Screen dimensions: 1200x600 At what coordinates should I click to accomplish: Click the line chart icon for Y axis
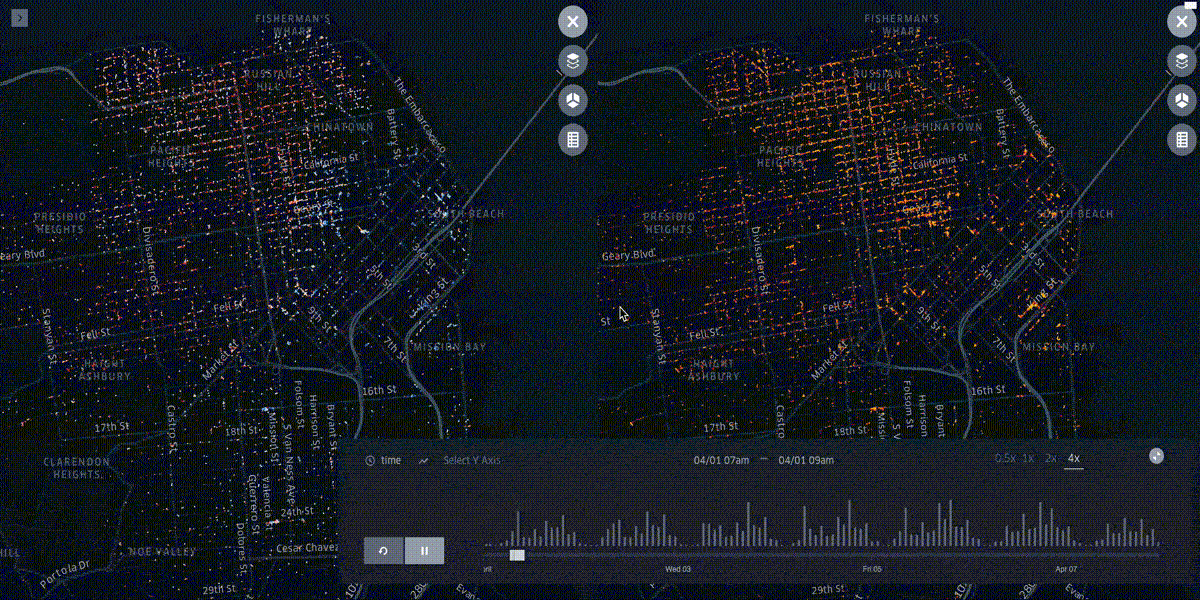424,460
